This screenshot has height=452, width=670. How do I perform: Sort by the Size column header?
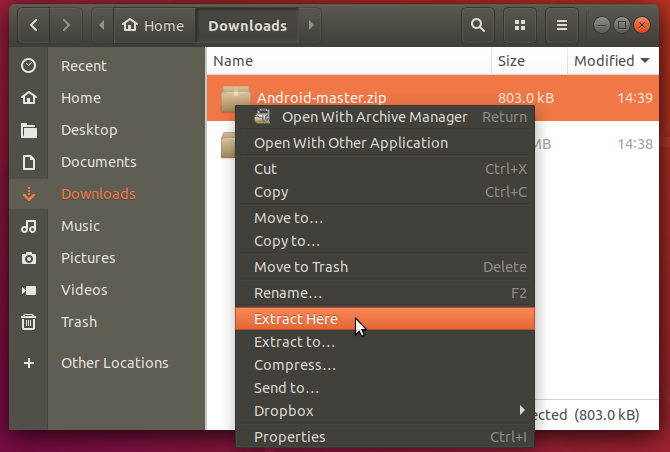(x=529, y=61)
